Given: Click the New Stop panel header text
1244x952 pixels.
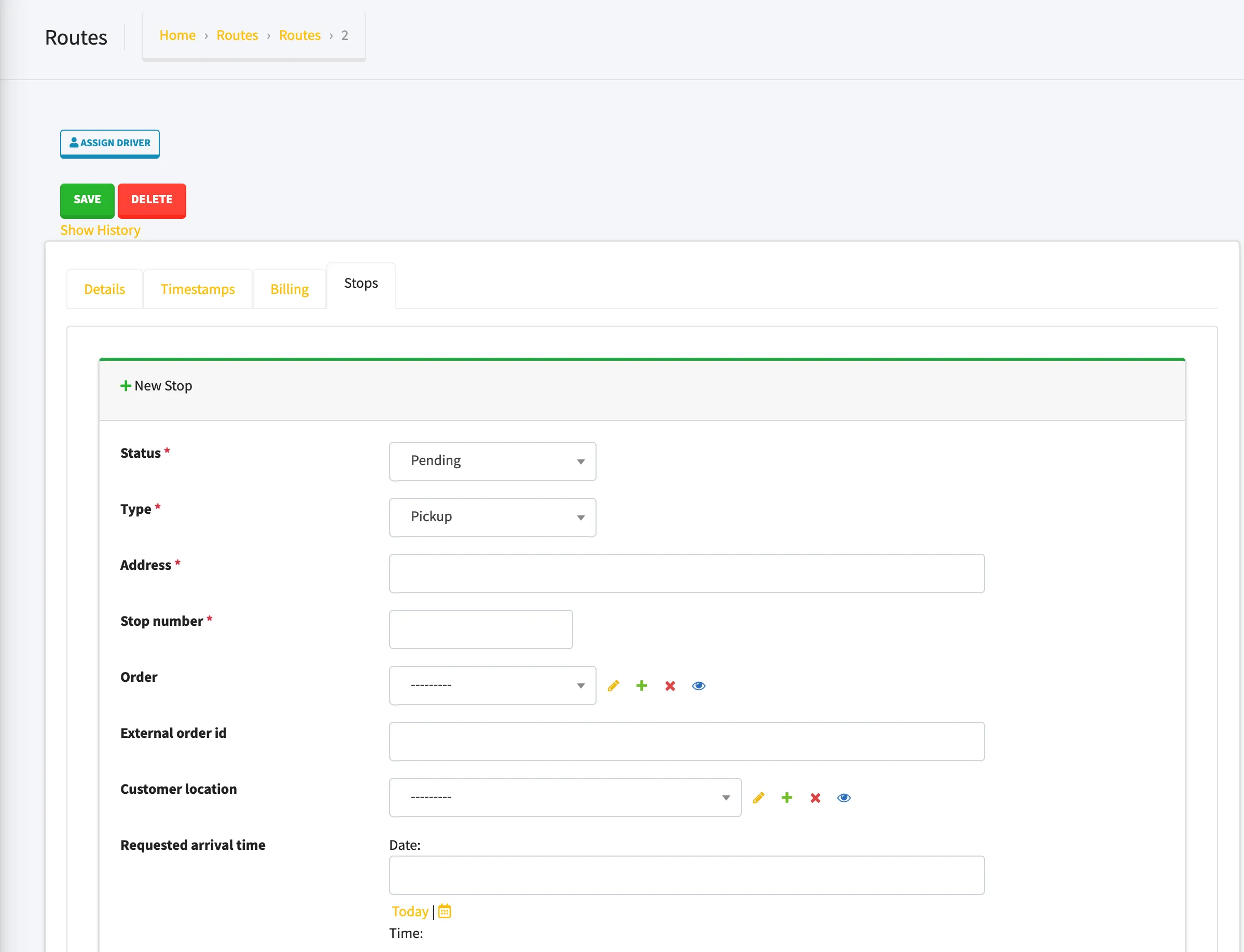Looking at the screenshot, I should [x=163, y=386].
